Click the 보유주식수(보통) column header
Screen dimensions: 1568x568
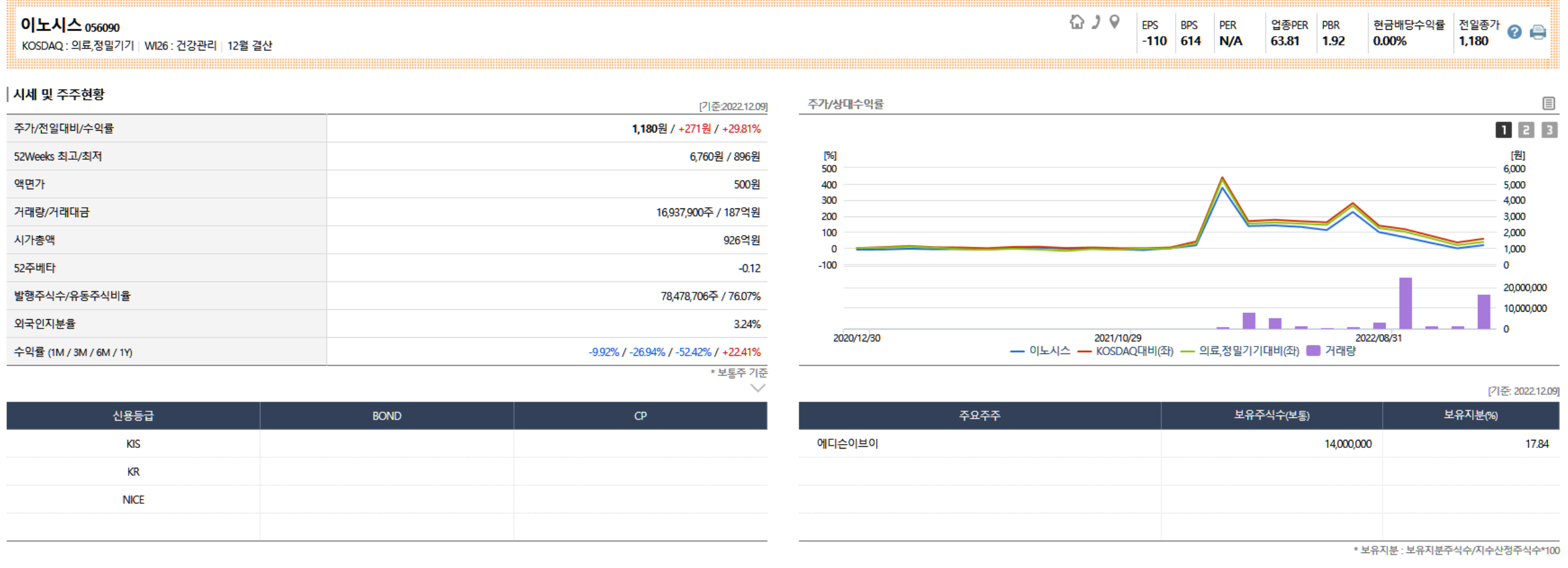click(1271, 416)
